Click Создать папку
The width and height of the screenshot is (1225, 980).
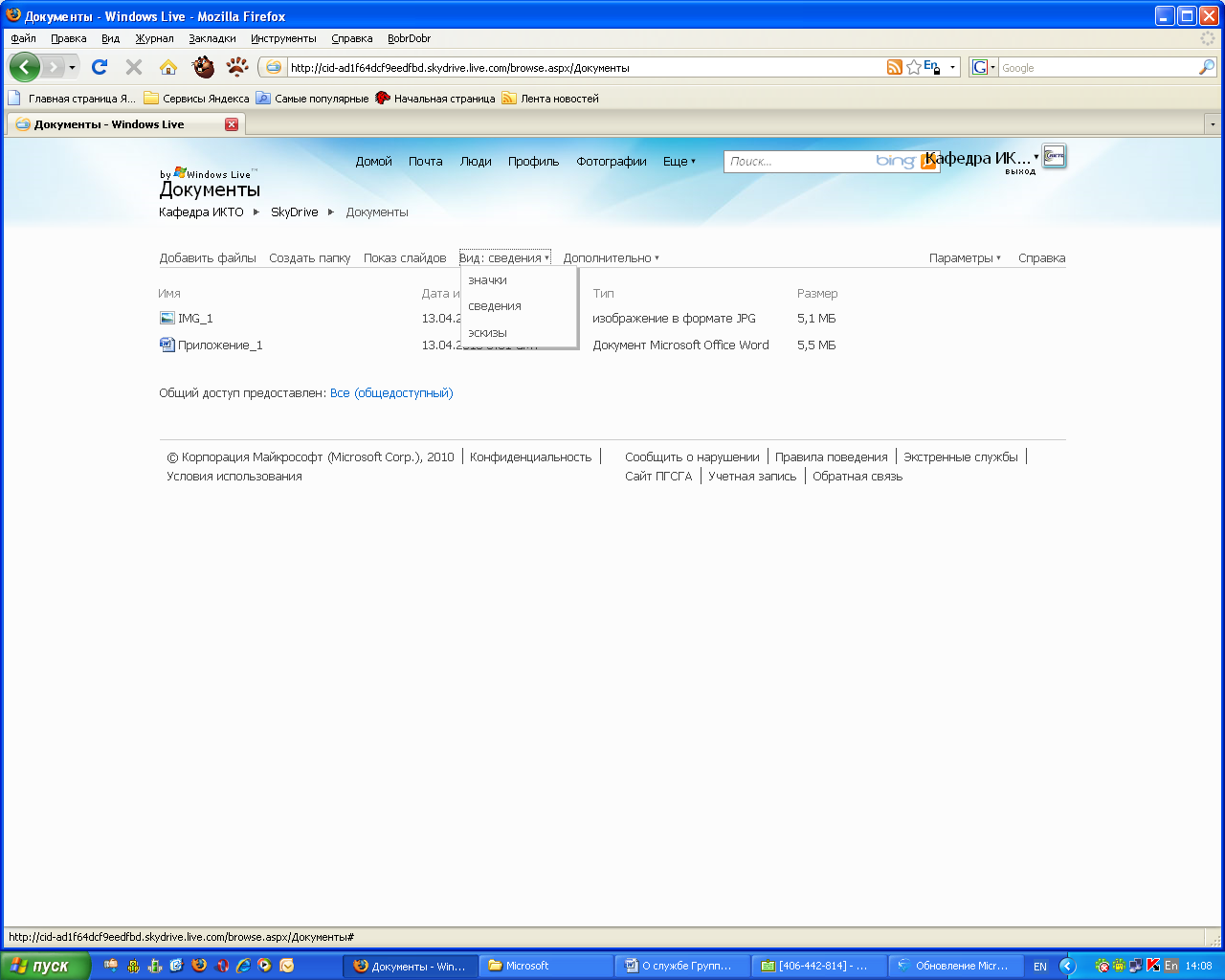(x=310, y=258)
